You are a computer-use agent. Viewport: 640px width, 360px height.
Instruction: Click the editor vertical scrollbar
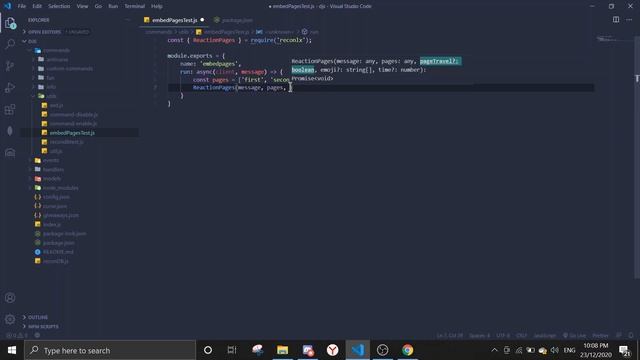[637, 157]
